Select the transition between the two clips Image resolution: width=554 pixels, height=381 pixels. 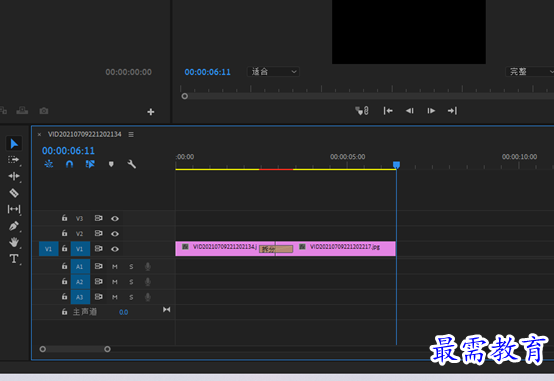276,249
